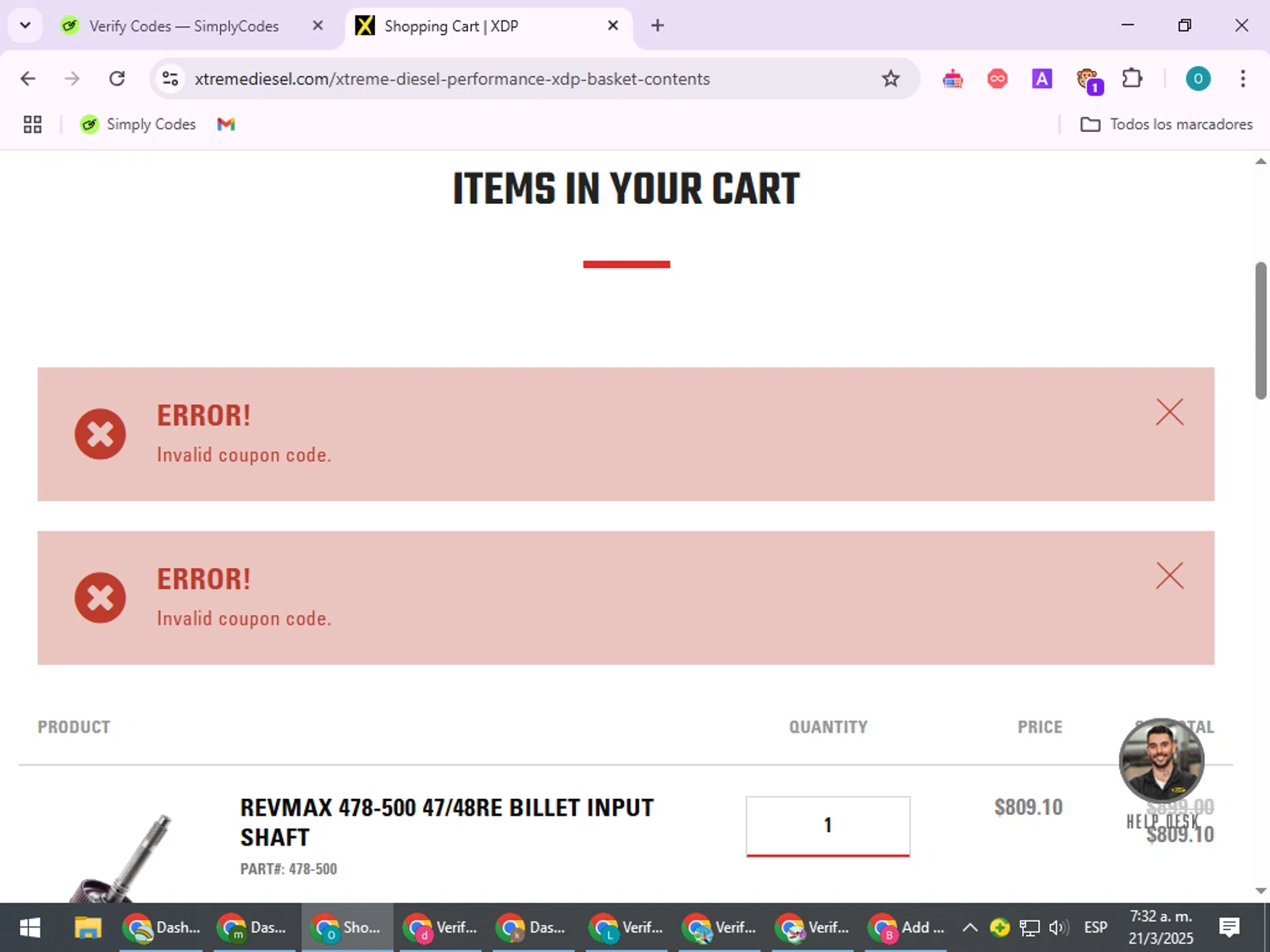Open Chrome three-dot menu
This screenshot has width=1270, height=952.
pyautogui.click(x=1242, y=79)
